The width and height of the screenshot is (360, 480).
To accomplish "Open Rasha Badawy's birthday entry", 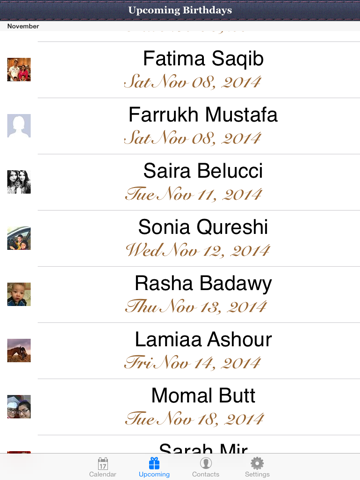I will coord(180,294).
